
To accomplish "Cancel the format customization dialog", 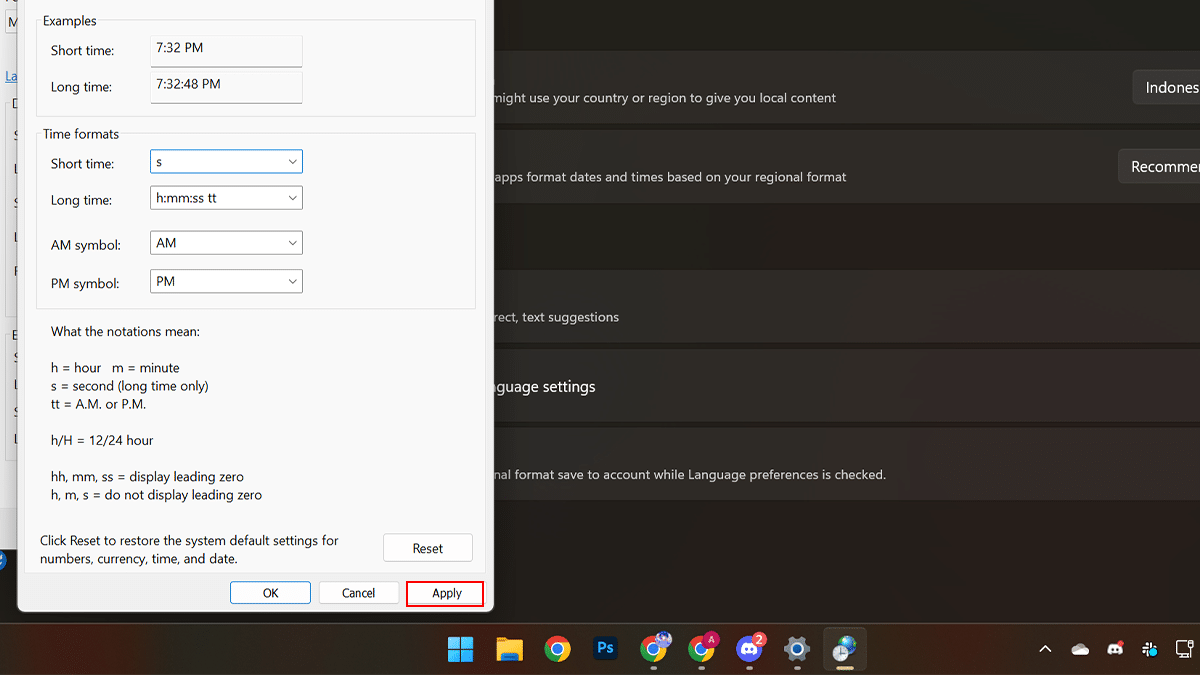I will pos(358,592).
